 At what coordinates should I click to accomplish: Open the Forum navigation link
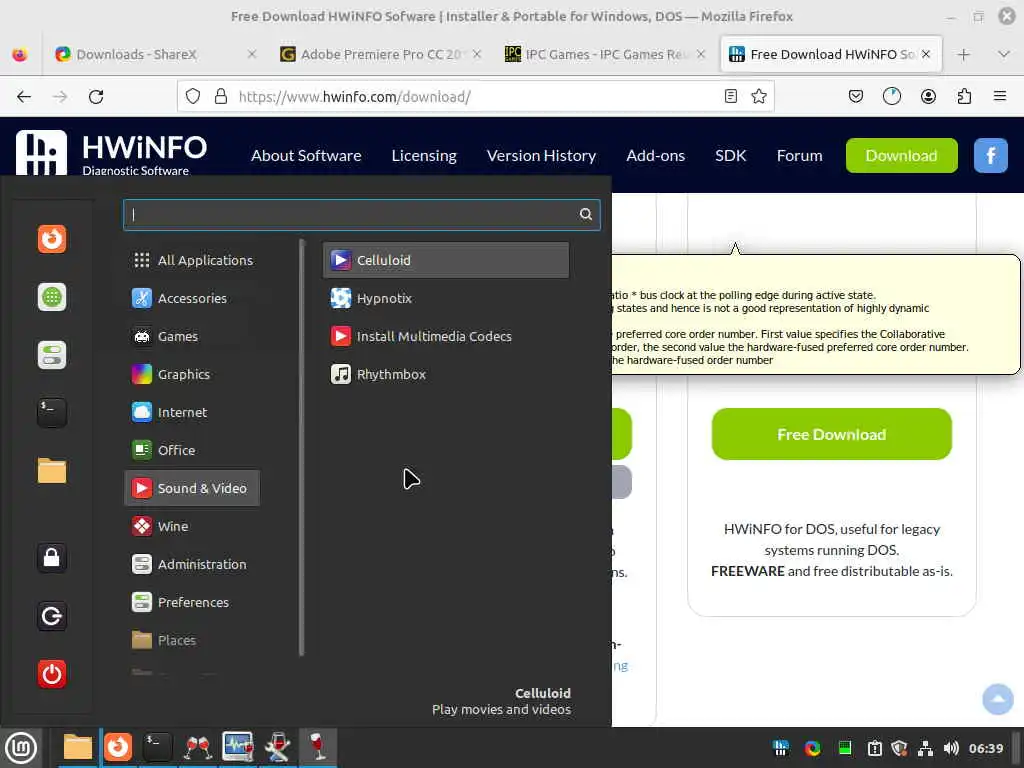pos(799,155)
